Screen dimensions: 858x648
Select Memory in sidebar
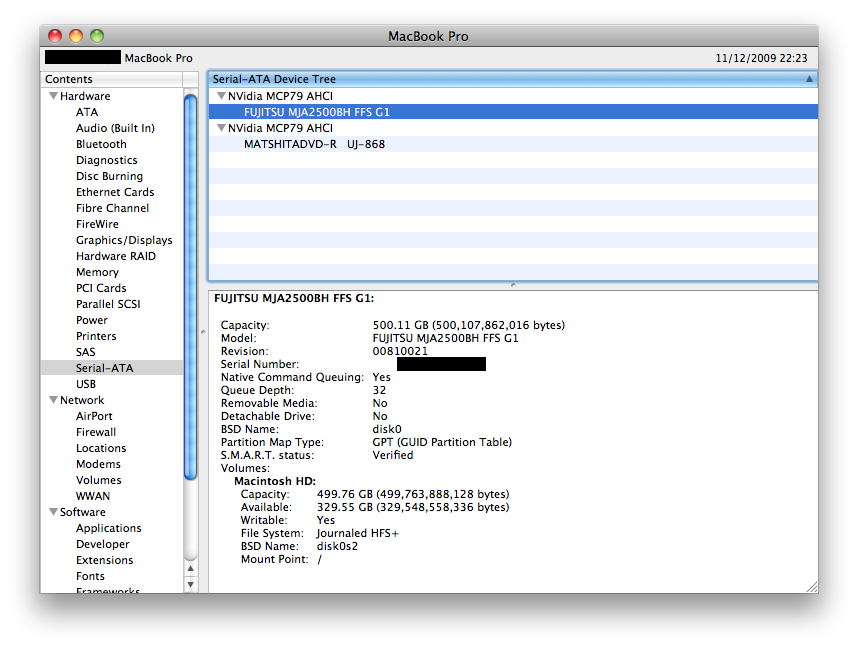point(97,272)
